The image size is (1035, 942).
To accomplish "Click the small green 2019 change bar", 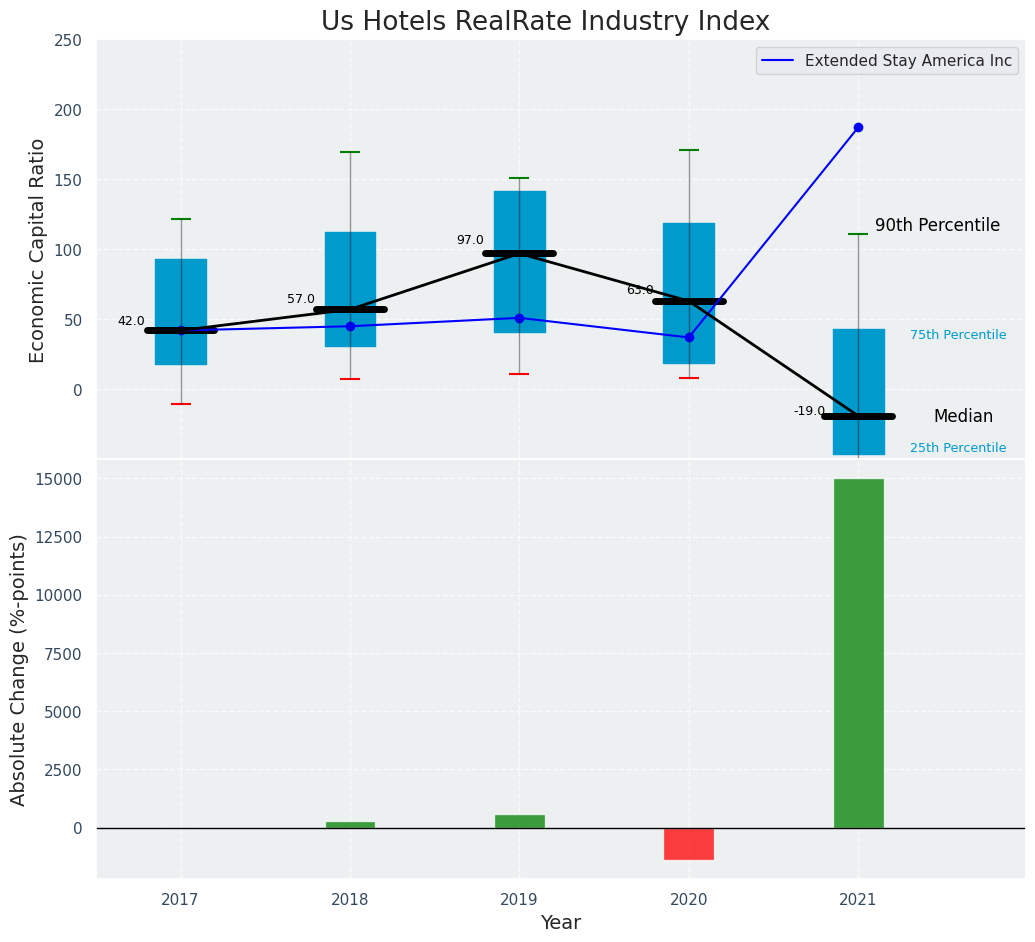I will pos(519,821).
